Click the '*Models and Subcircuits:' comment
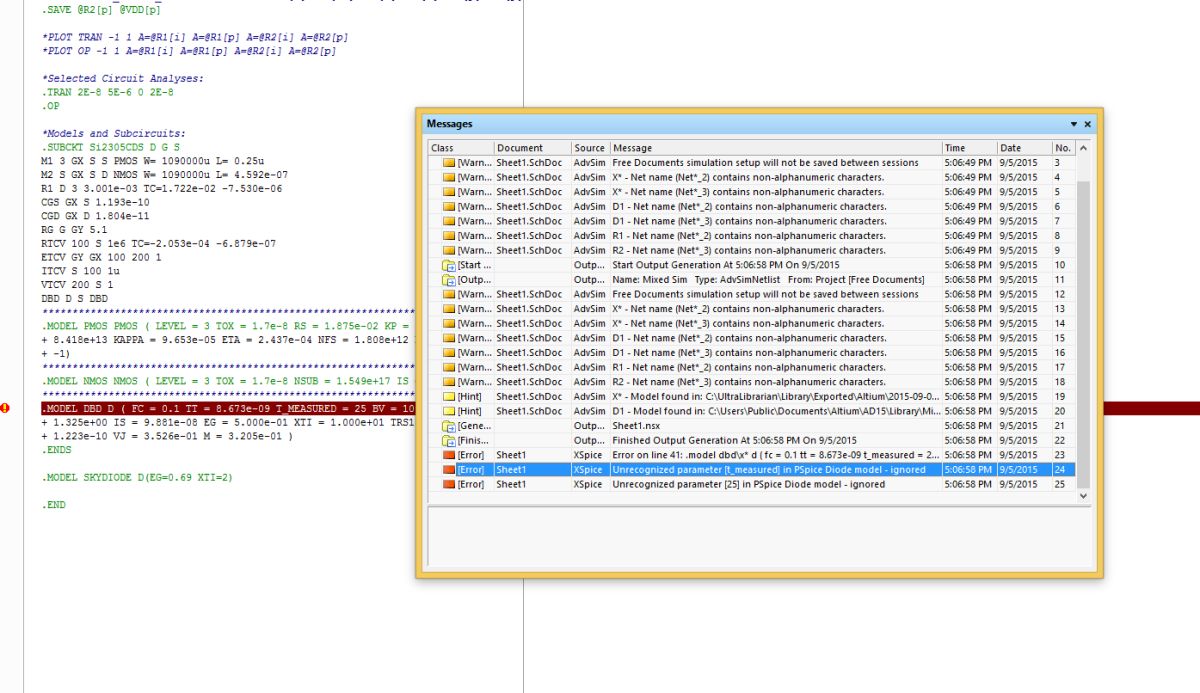The image size is (1200, 693). coord(113,133)
